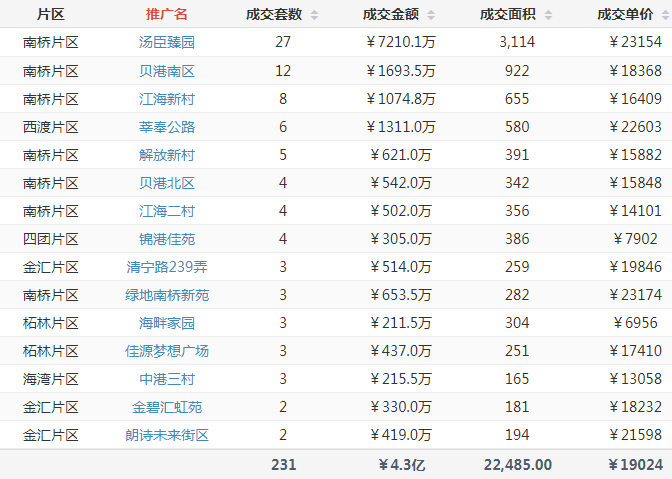Select the total 22,485.00 area figure
The image size is (672, 479).
518,465
